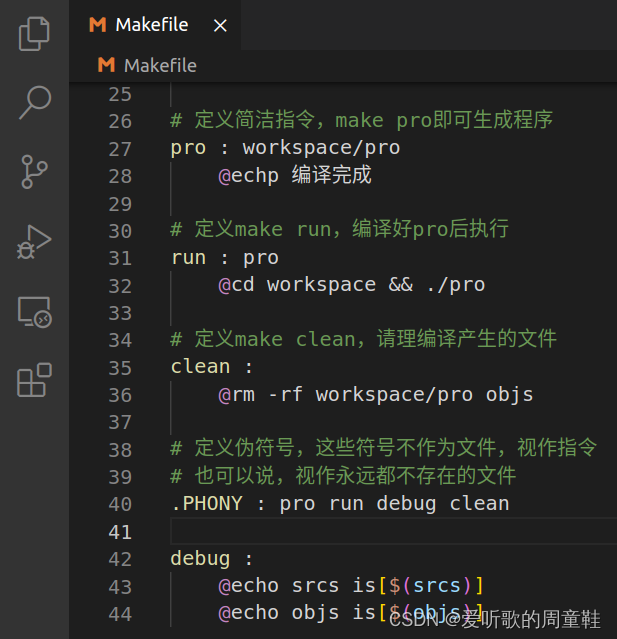Click the 'clean :' target line
The image size is (617, 639).
click(x=212, y=367)
